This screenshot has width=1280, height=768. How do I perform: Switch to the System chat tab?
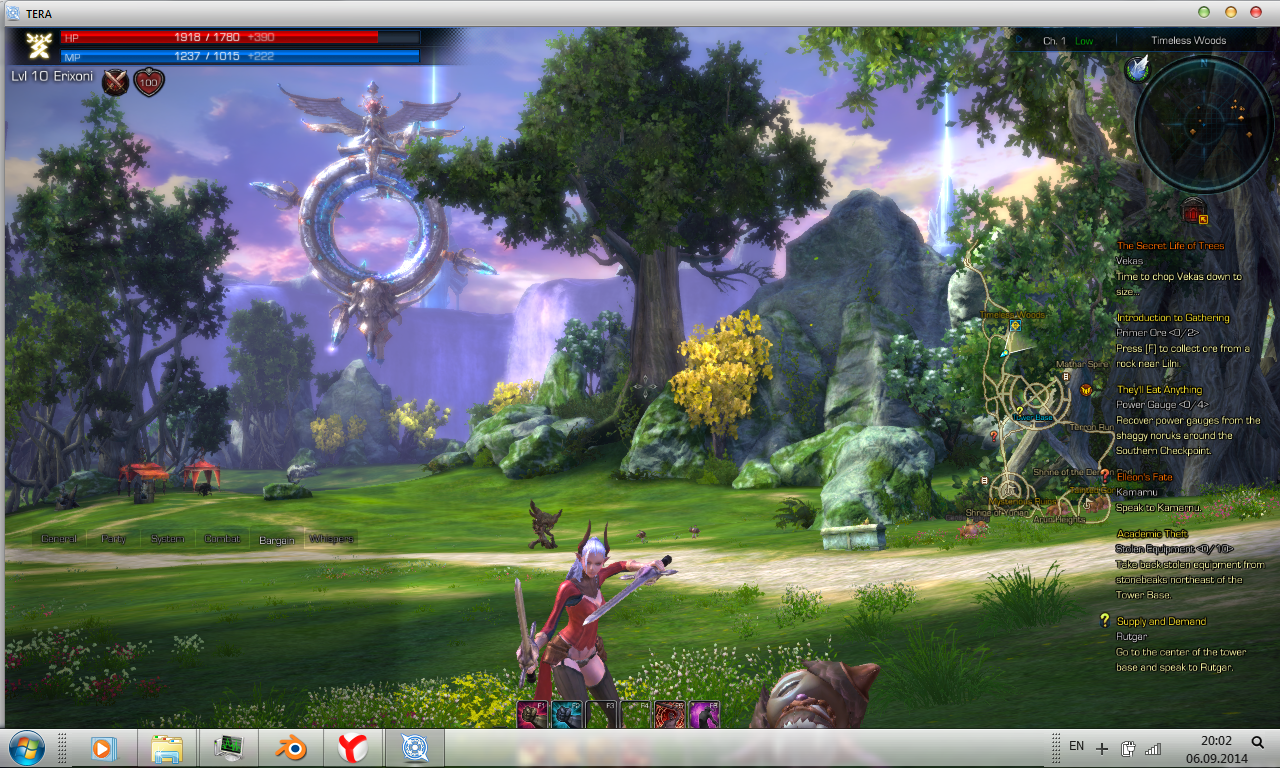(x=168, y=539)
